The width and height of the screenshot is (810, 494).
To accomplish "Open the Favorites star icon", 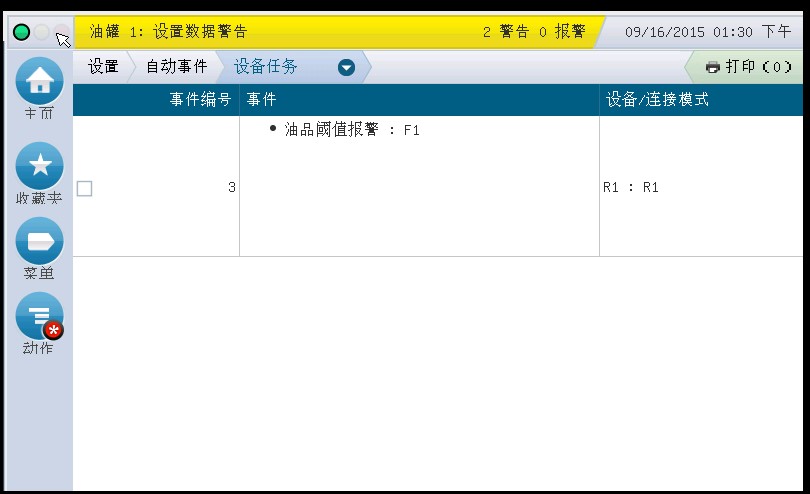I will click(x=39, y=165).
